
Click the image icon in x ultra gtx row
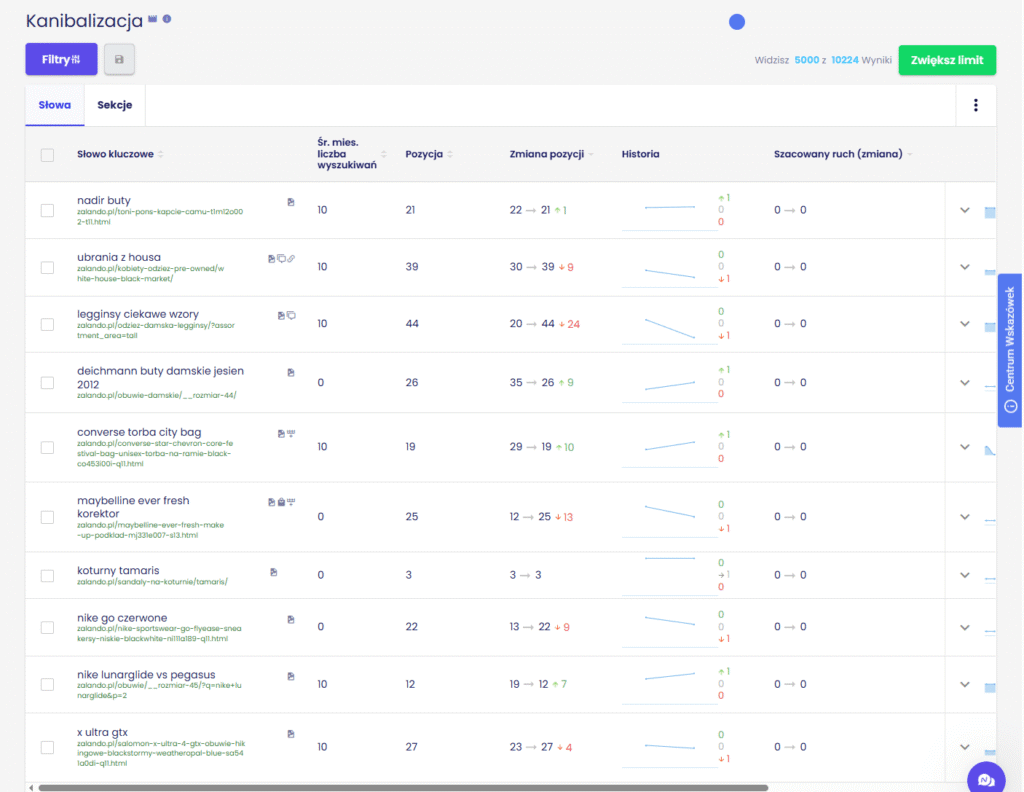(x=291, y=734)
